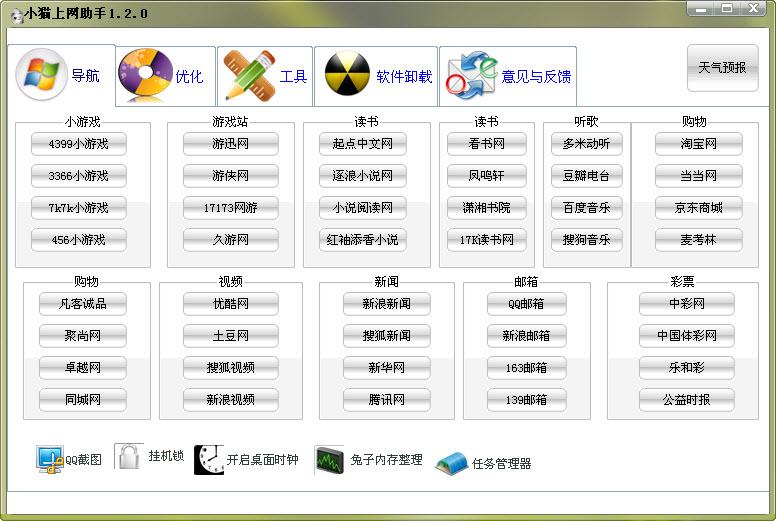Open 凡客诚品 shopping button
This screenshot has width=776, height=521.
coord(83,304)
